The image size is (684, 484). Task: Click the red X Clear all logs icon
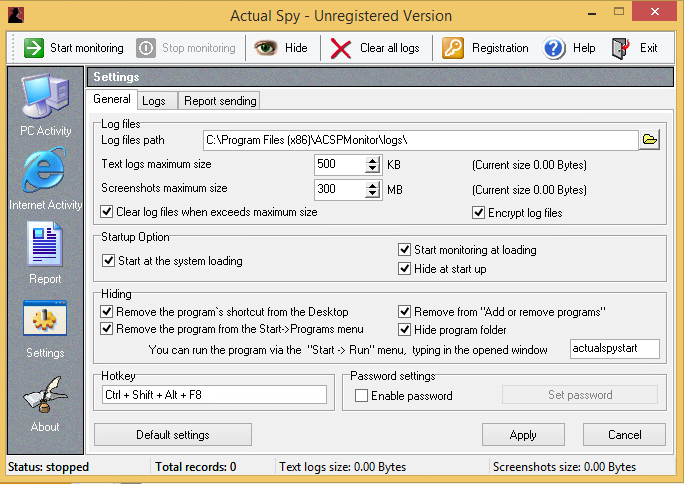(x=341, y=48)
